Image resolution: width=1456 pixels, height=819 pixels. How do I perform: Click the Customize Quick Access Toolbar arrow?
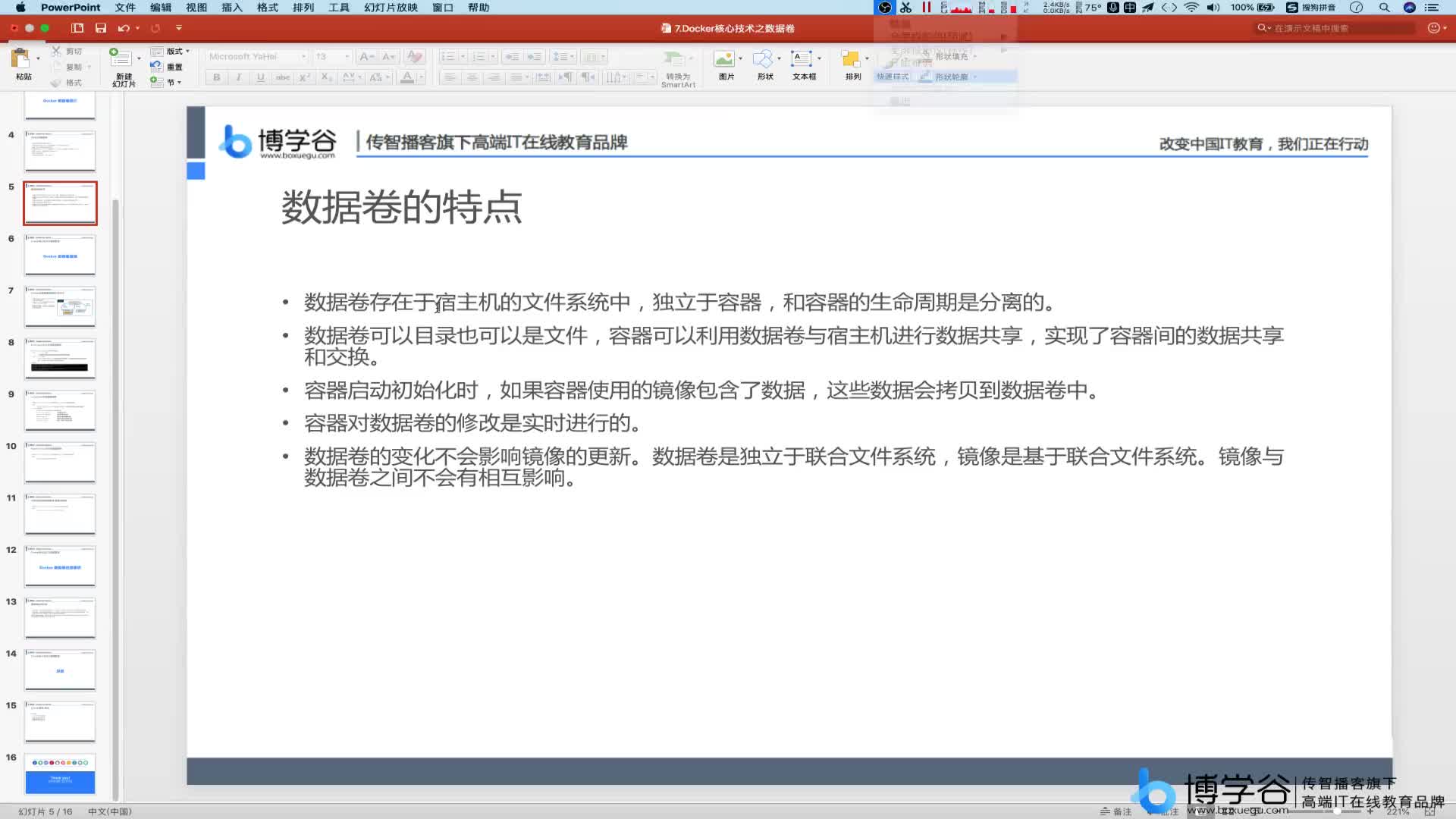[x=179, y=28]
